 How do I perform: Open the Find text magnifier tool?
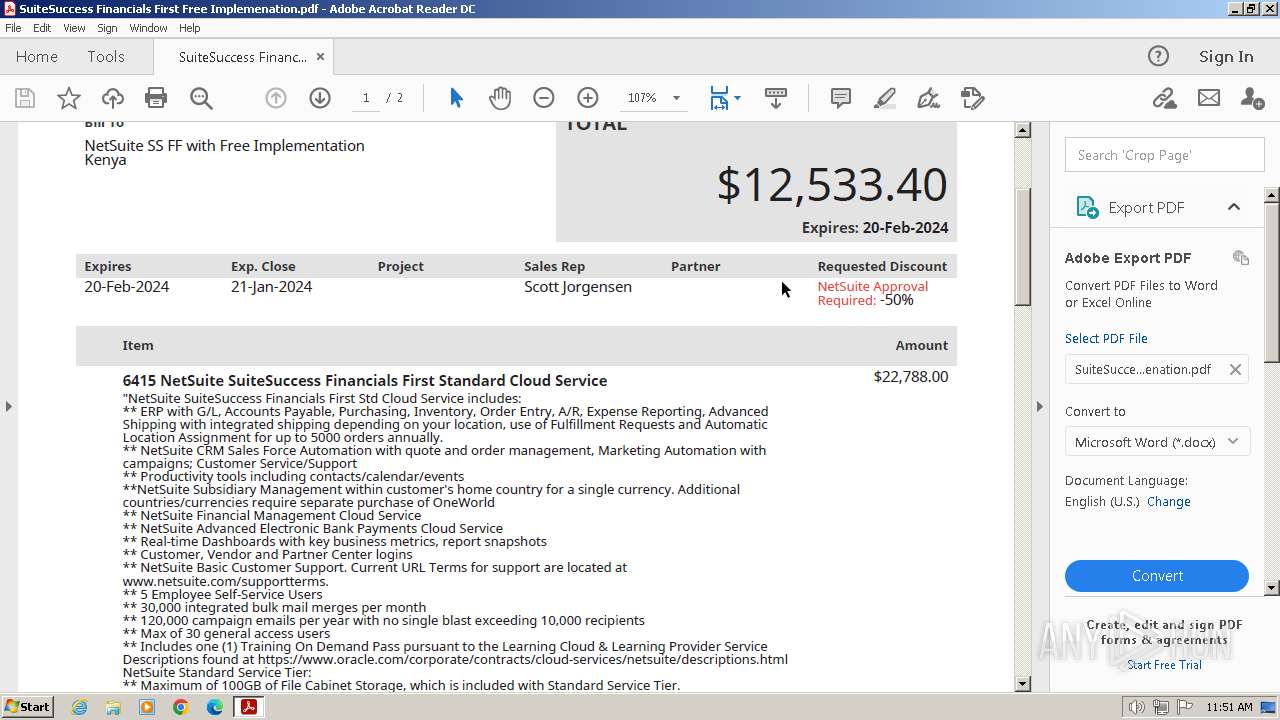tap(201, 98)
